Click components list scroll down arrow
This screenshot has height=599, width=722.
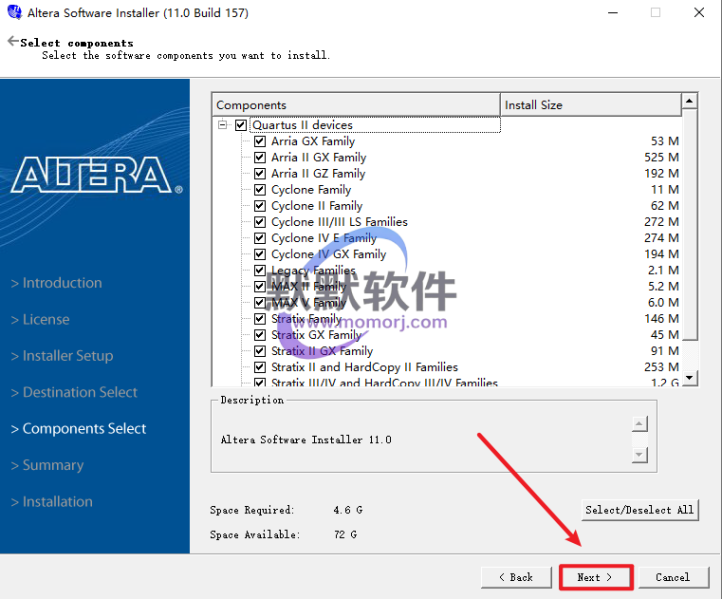(689, 378)
